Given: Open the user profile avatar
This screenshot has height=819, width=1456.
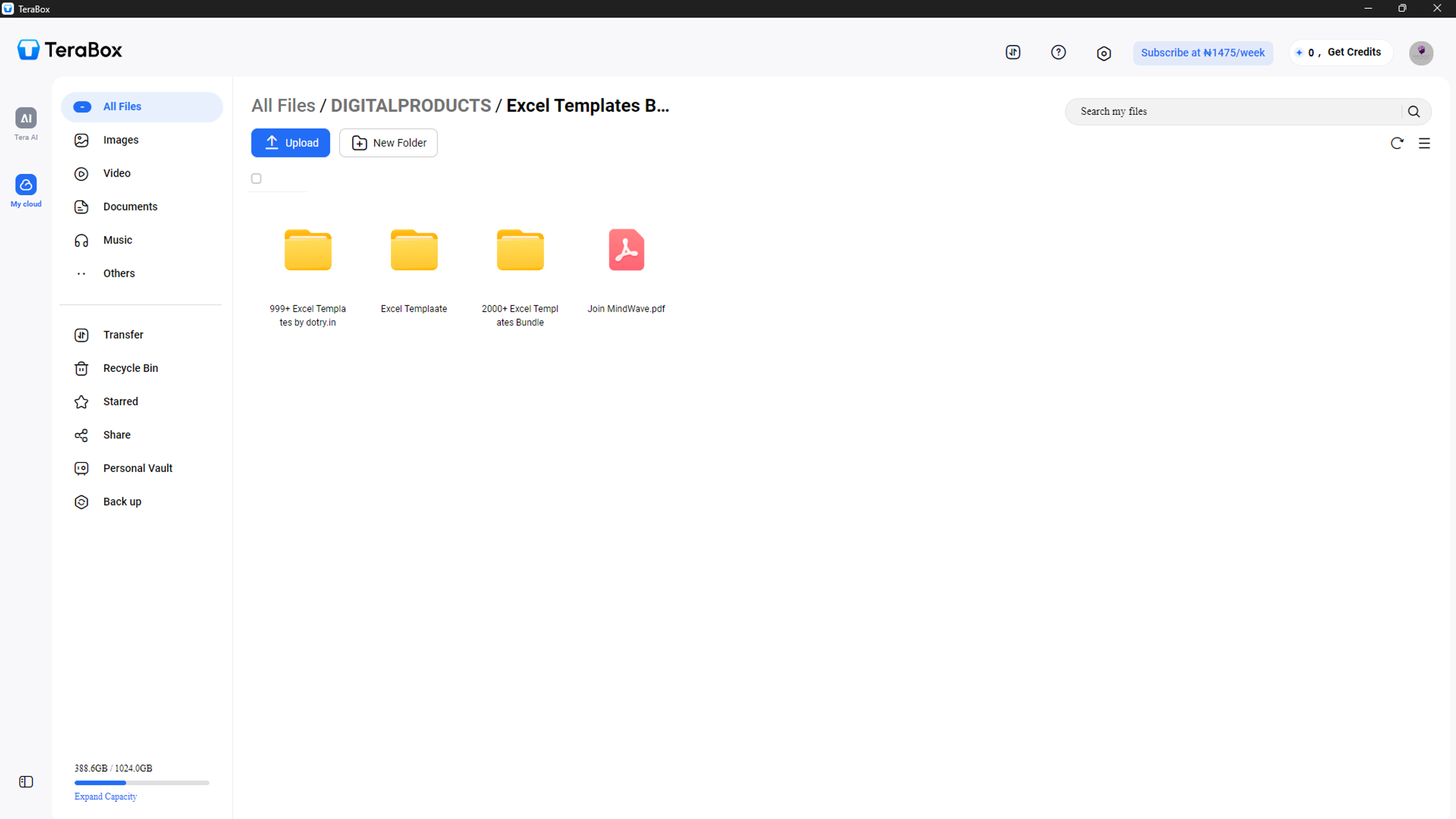Looking at the screenshot, I should [1421, 53].
